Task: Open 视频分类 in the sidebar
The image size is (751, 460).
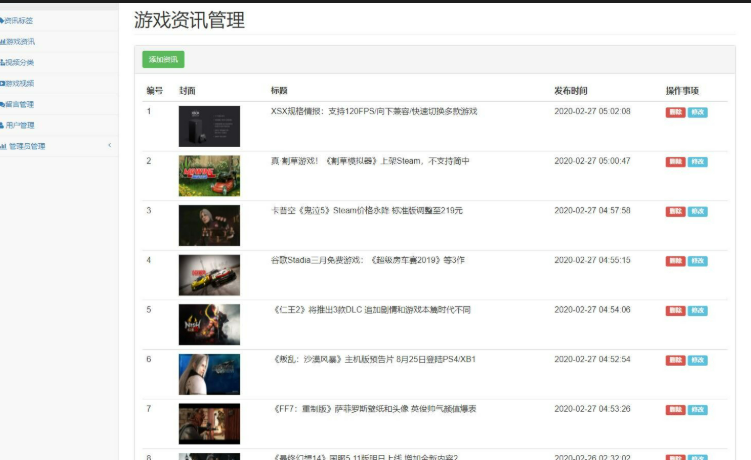Action: click(17, 62)
